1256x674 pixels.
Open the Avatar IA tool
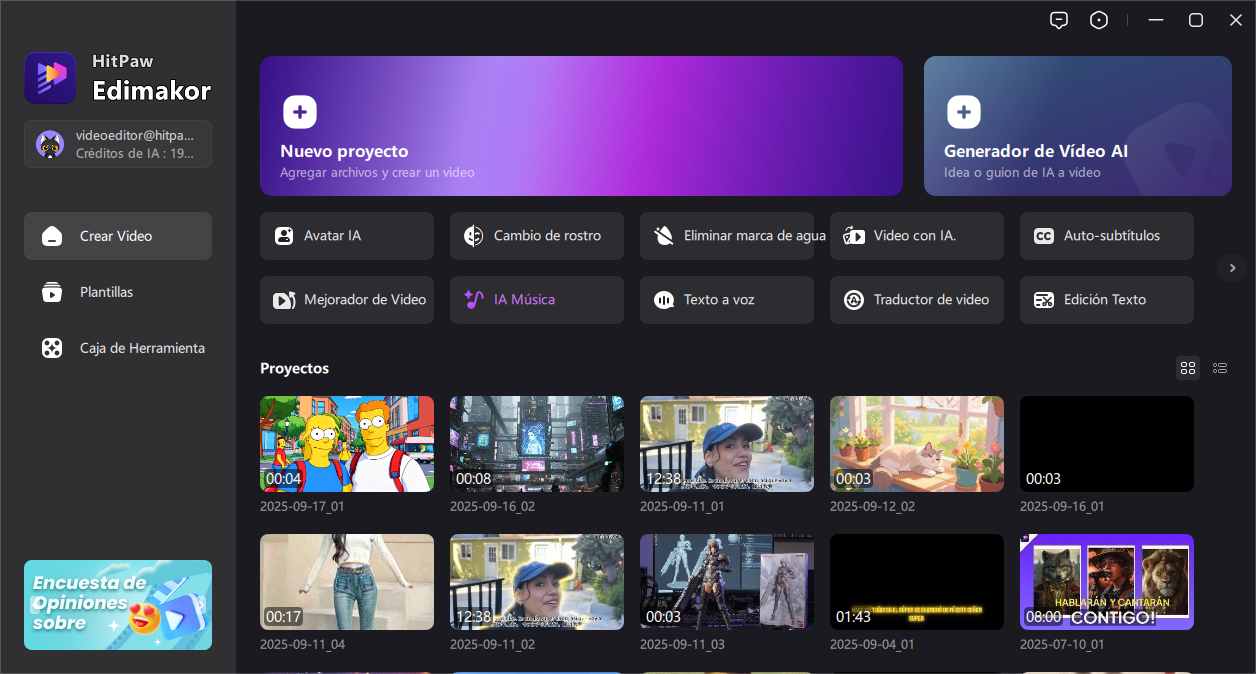tap(346, 236)
